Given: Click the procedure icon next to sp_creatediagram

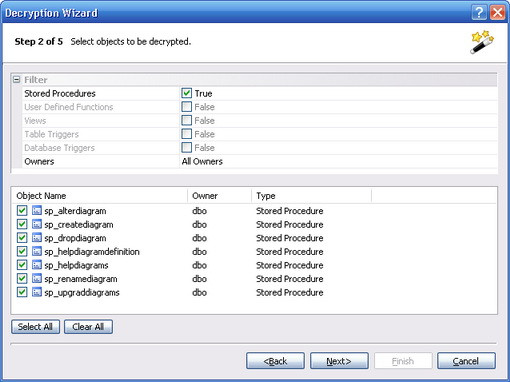Looking at the screenshot, I should pyautogui.click(x=37, y=224).
